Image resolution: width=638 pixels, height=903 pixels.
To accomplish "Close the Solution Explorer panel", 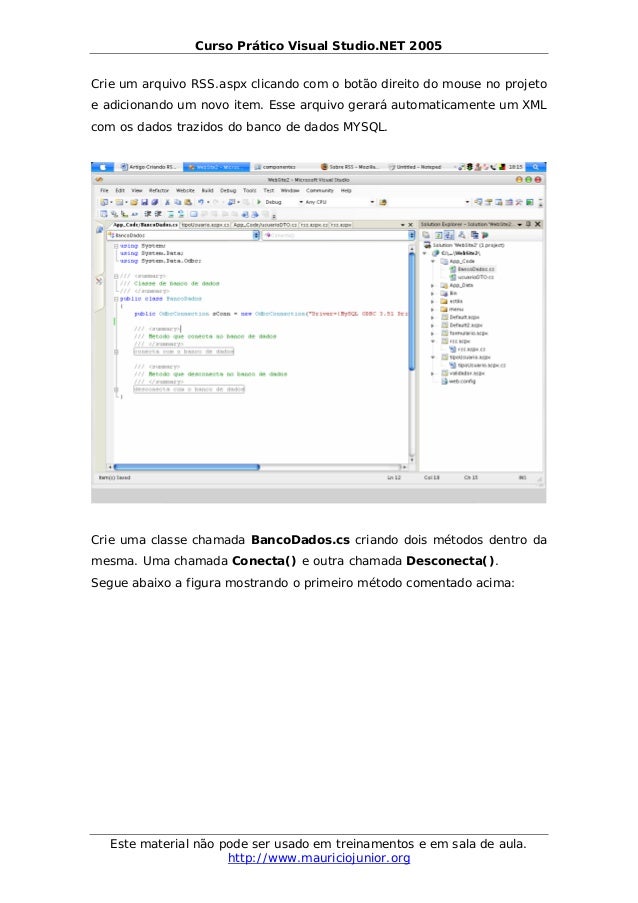I will point(538,225).
